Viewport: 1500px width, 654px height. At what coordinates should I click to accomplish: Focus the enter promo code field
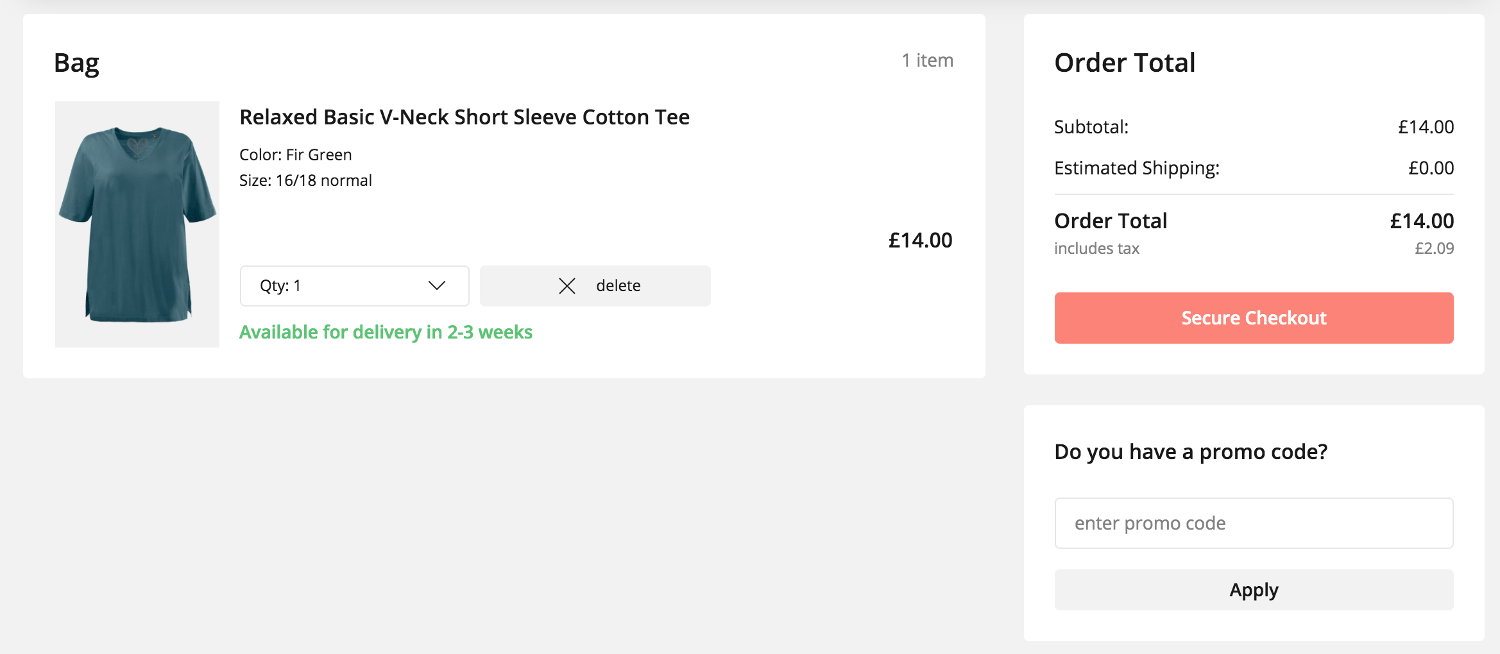coord(1254,523)
